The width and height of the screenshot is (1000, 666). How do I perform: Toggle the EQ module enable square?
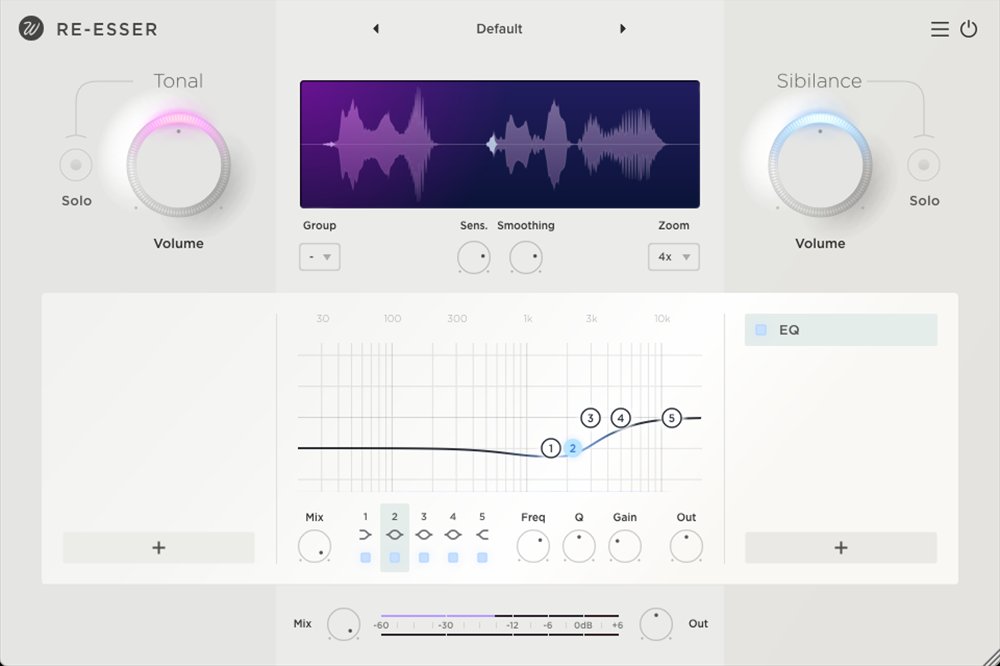tap(761, 330)
